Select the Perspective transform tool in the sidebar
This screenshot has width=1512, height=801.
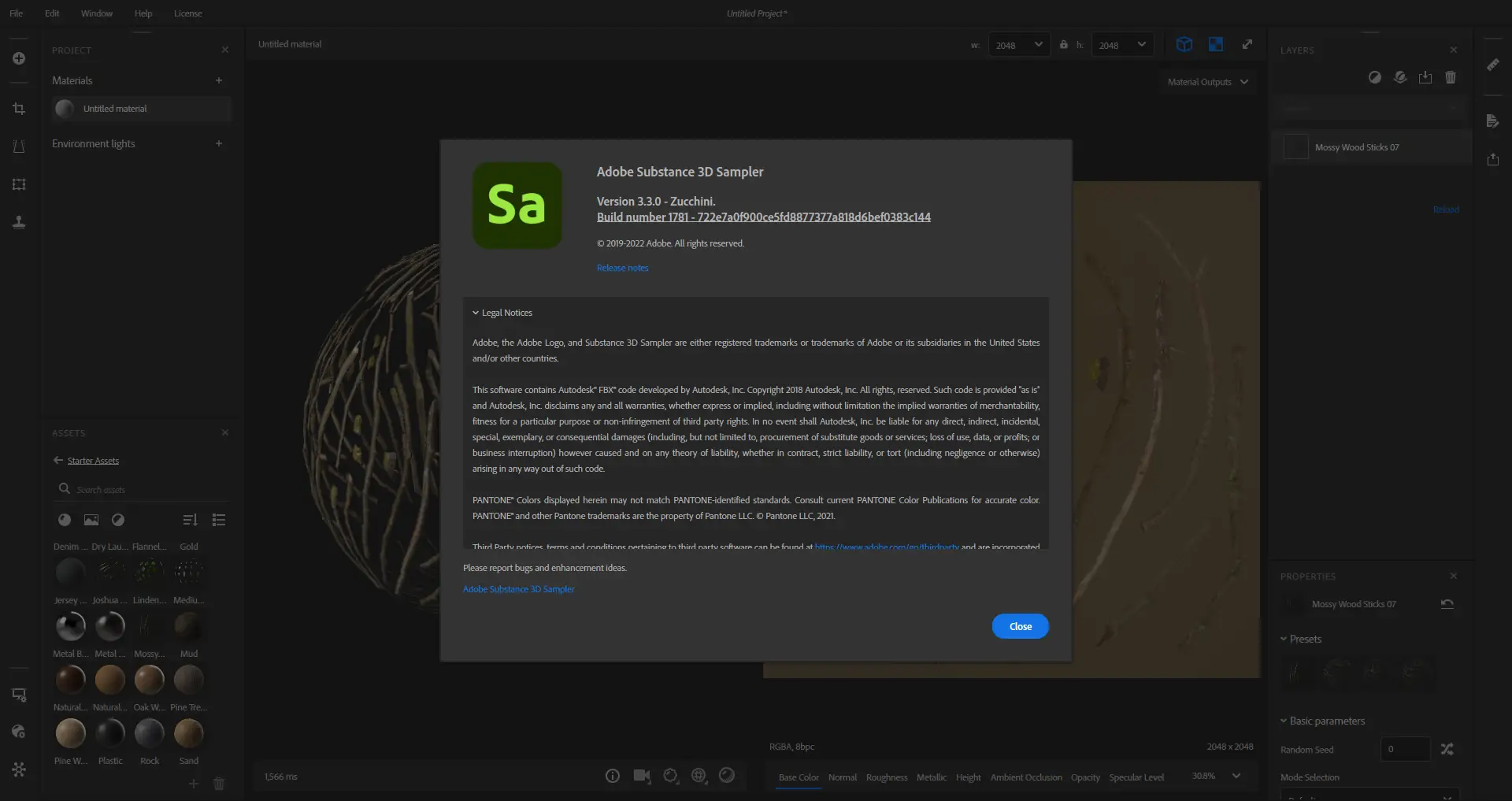point(19,146)
